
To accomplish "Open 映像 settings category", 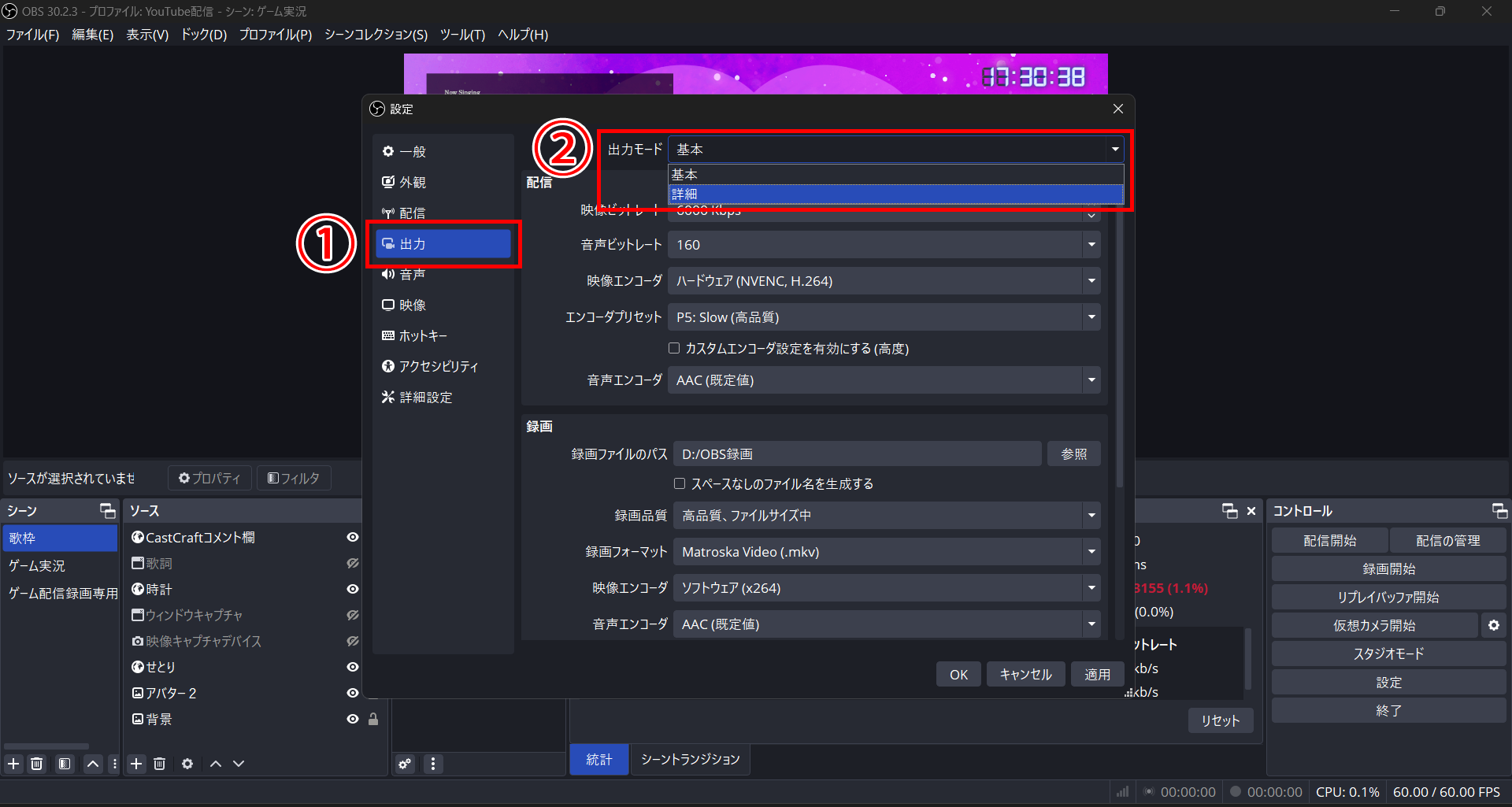I will pos(443,305).
